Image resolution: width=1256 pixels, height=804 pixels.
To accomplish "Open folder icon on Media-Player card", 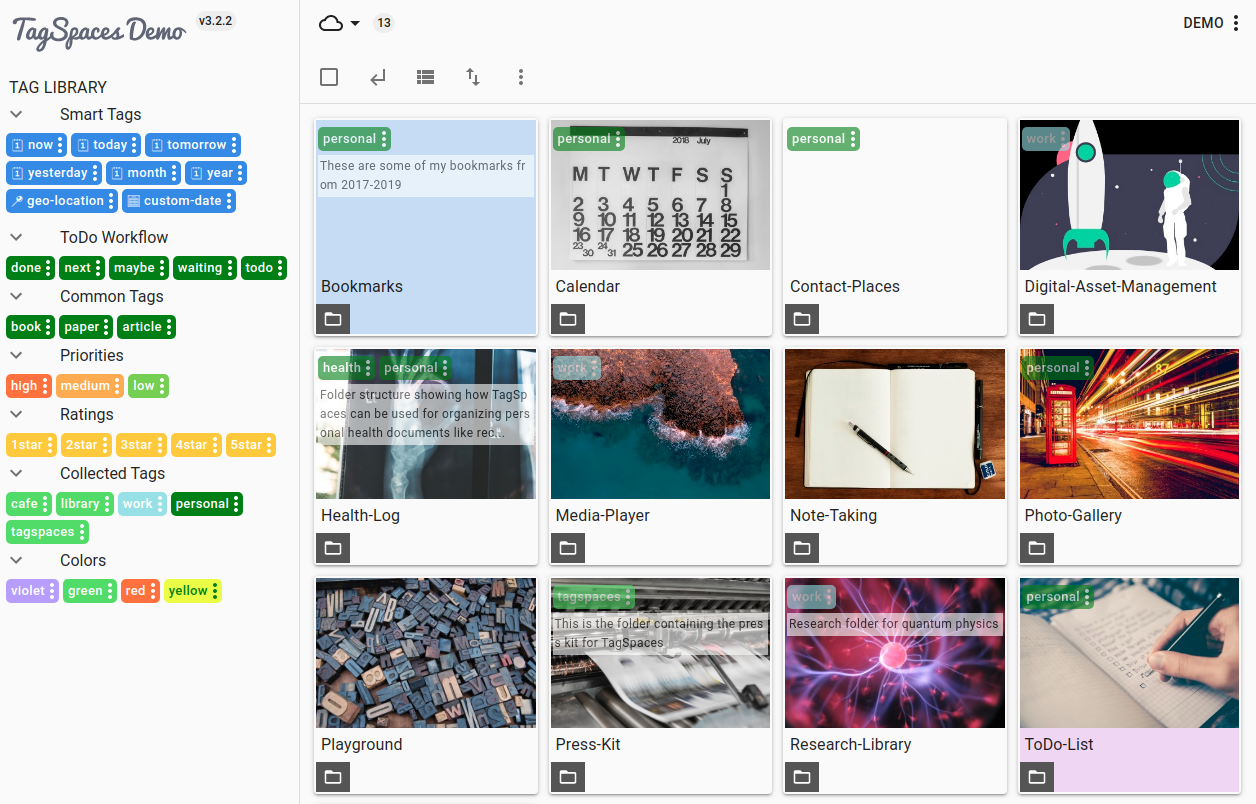I will [568, 548].
